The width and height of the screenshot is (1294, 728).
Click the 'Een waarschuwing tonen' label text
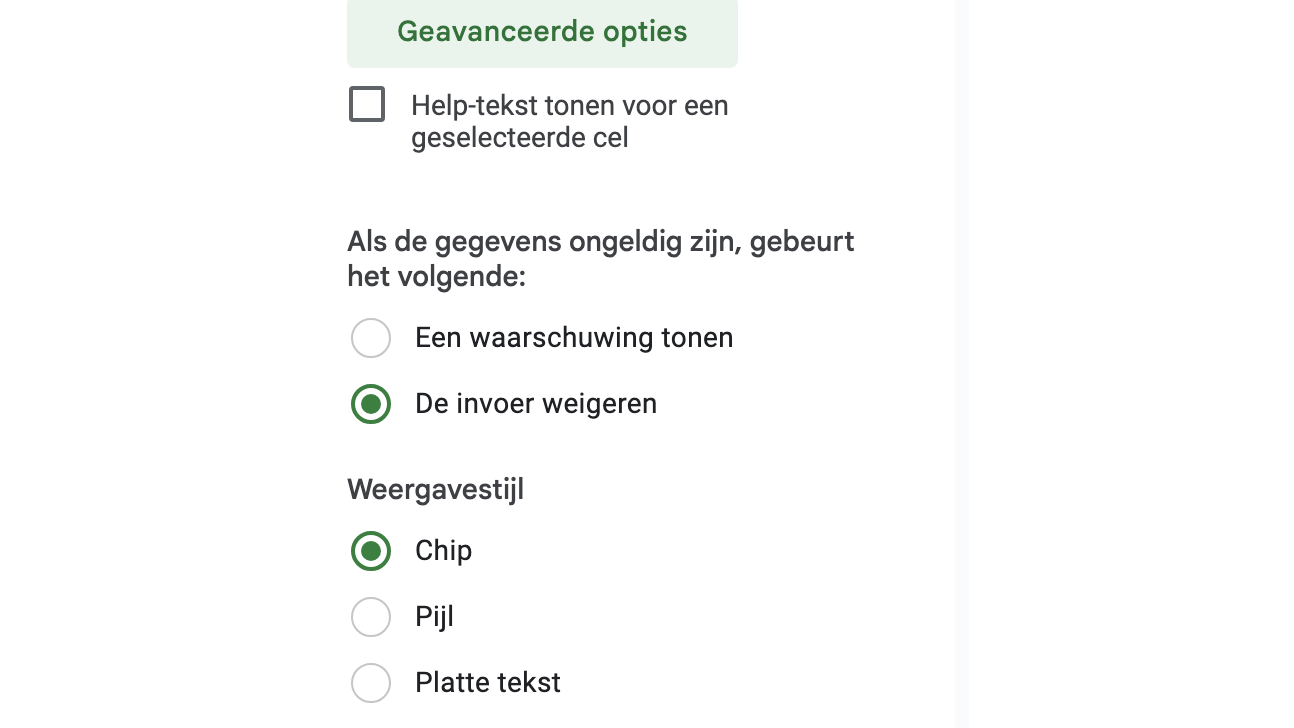[x=574, y=338]
